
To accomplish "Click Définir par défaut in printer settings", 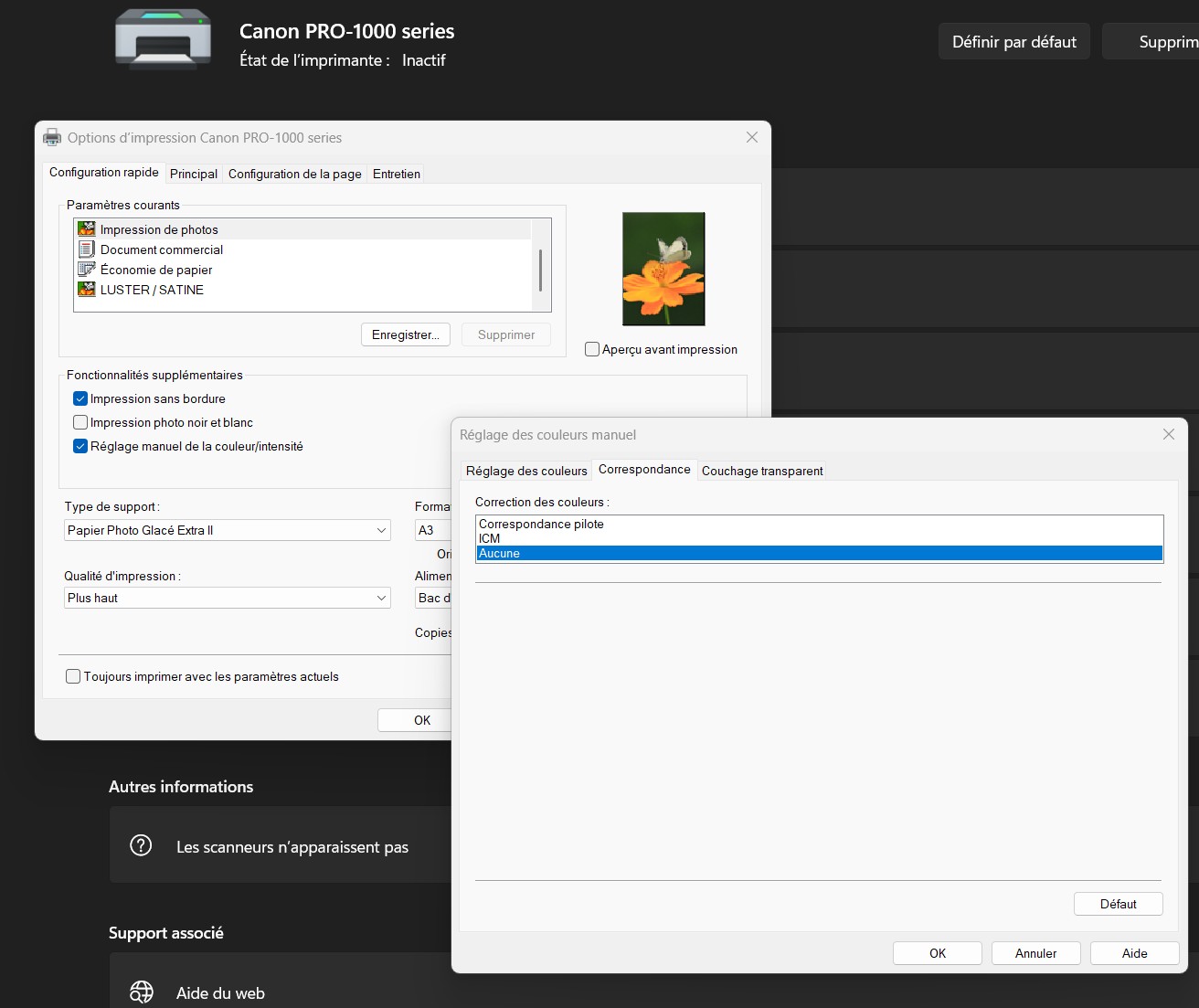I will coord(1014,41).
